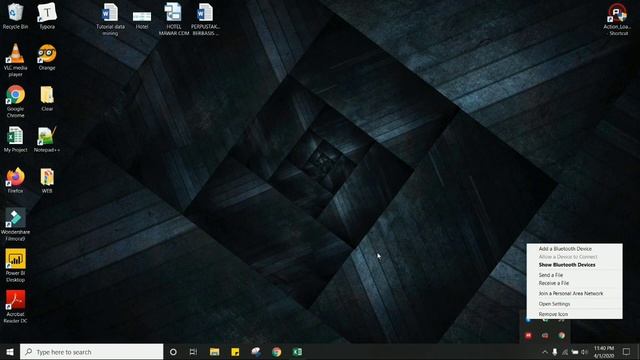Open File Explorer from the taskbar
The width and height of the screenshot is (640, 360).
[214, 352]
